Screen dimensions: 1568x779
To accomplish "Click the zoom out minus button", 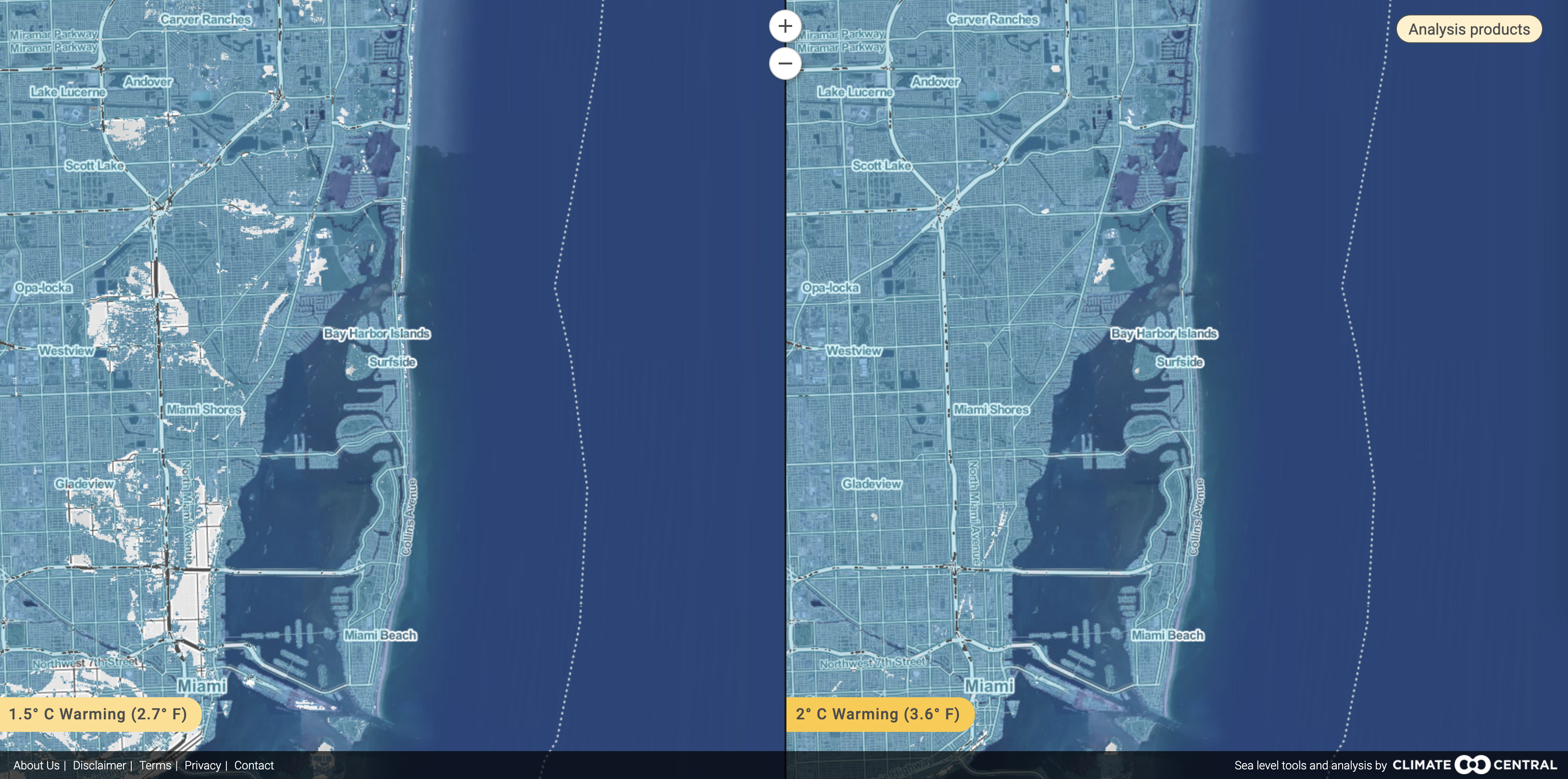I will 785,63.
